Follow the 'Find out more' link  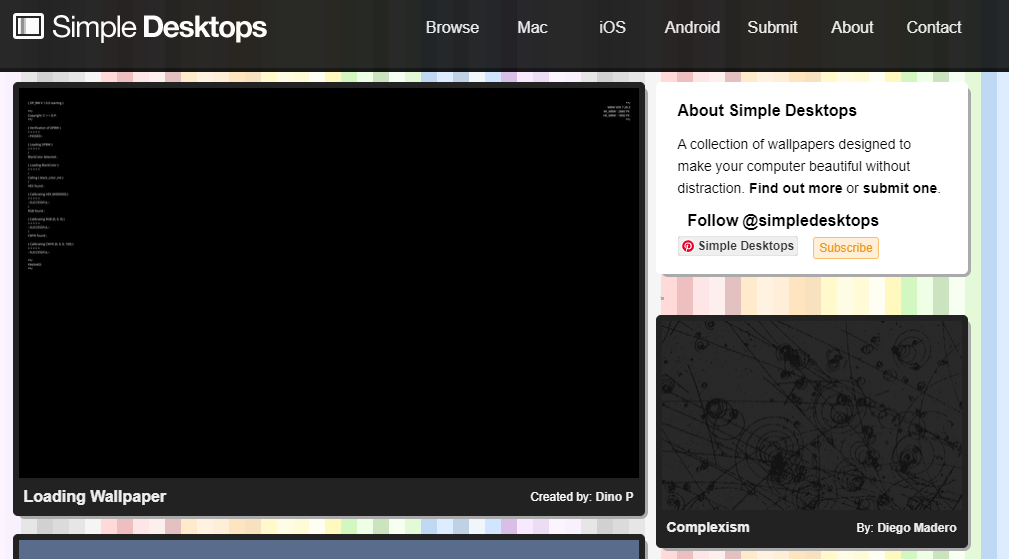[x=795, y=188]
